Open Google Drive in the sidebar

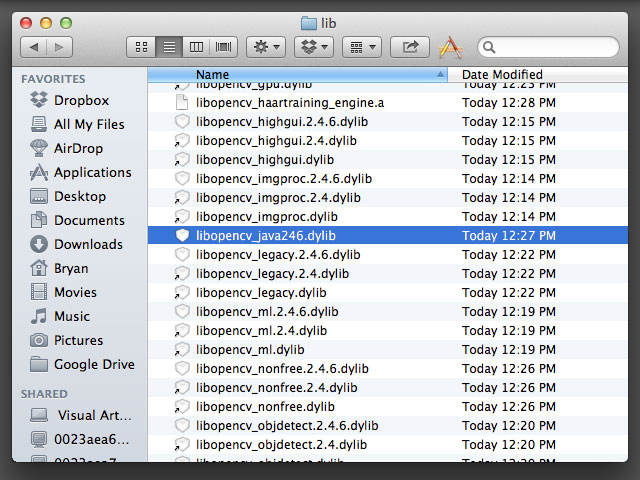point(94,364)
